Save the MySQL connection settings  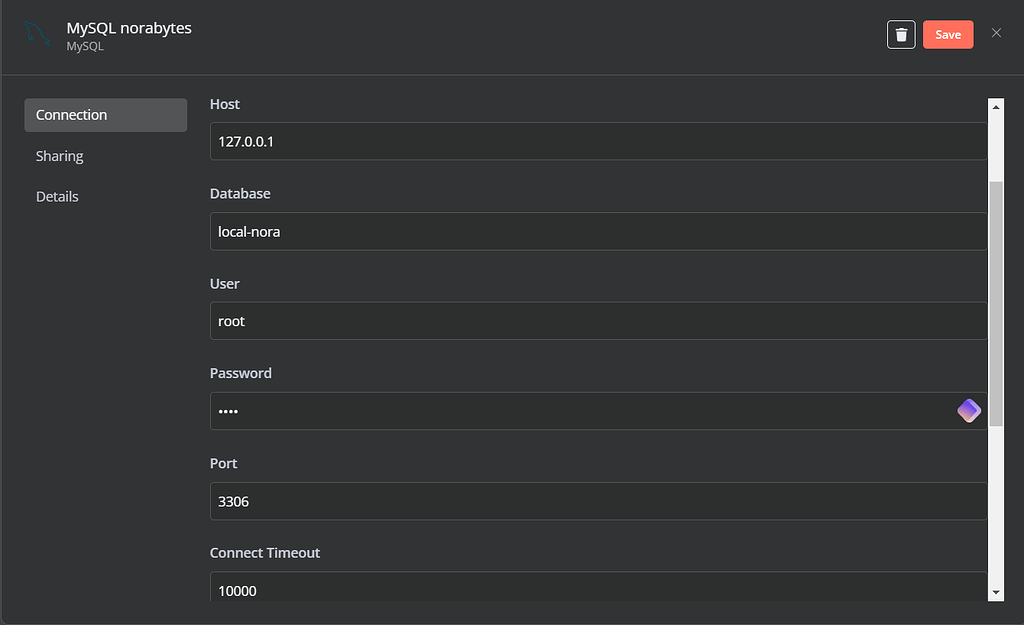(x=947, y=34)
